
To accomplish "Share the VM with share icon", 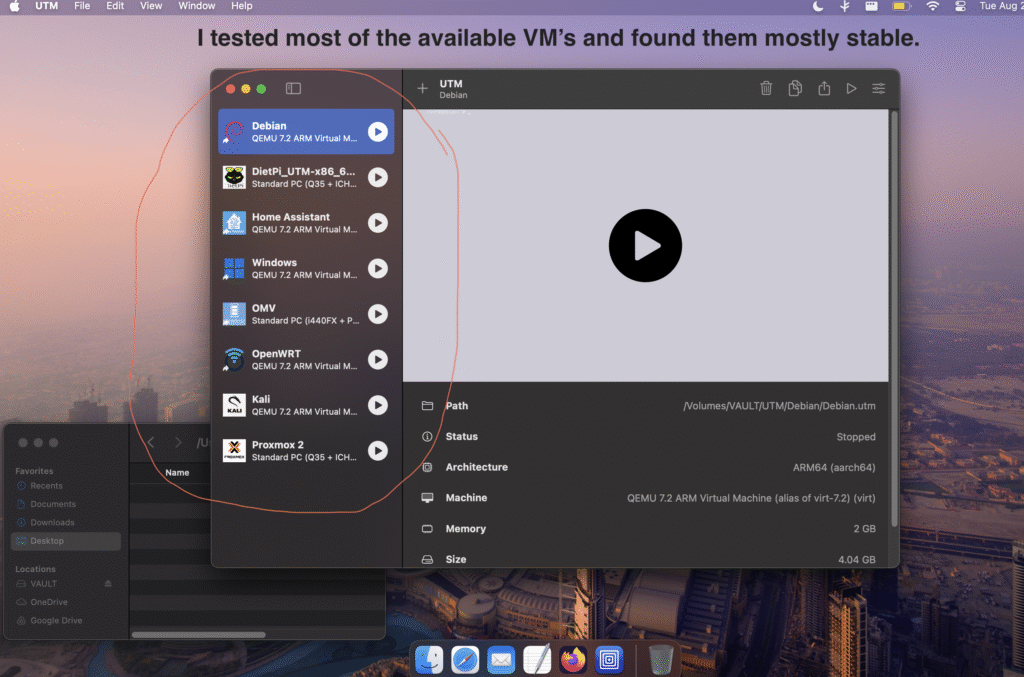I will pos(824,88).
